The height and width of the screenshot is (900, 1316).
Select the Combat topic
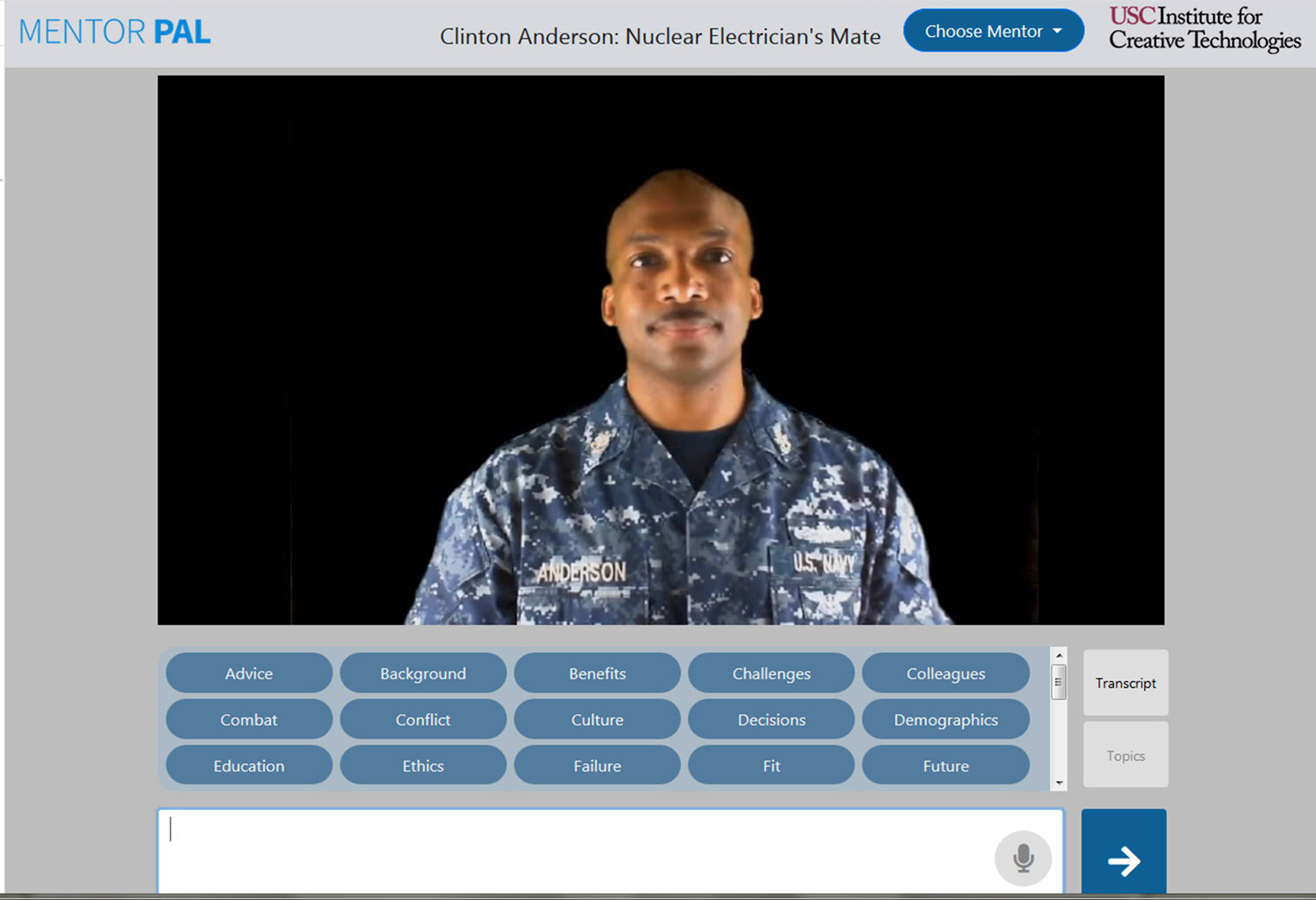[x=248, y=720]
